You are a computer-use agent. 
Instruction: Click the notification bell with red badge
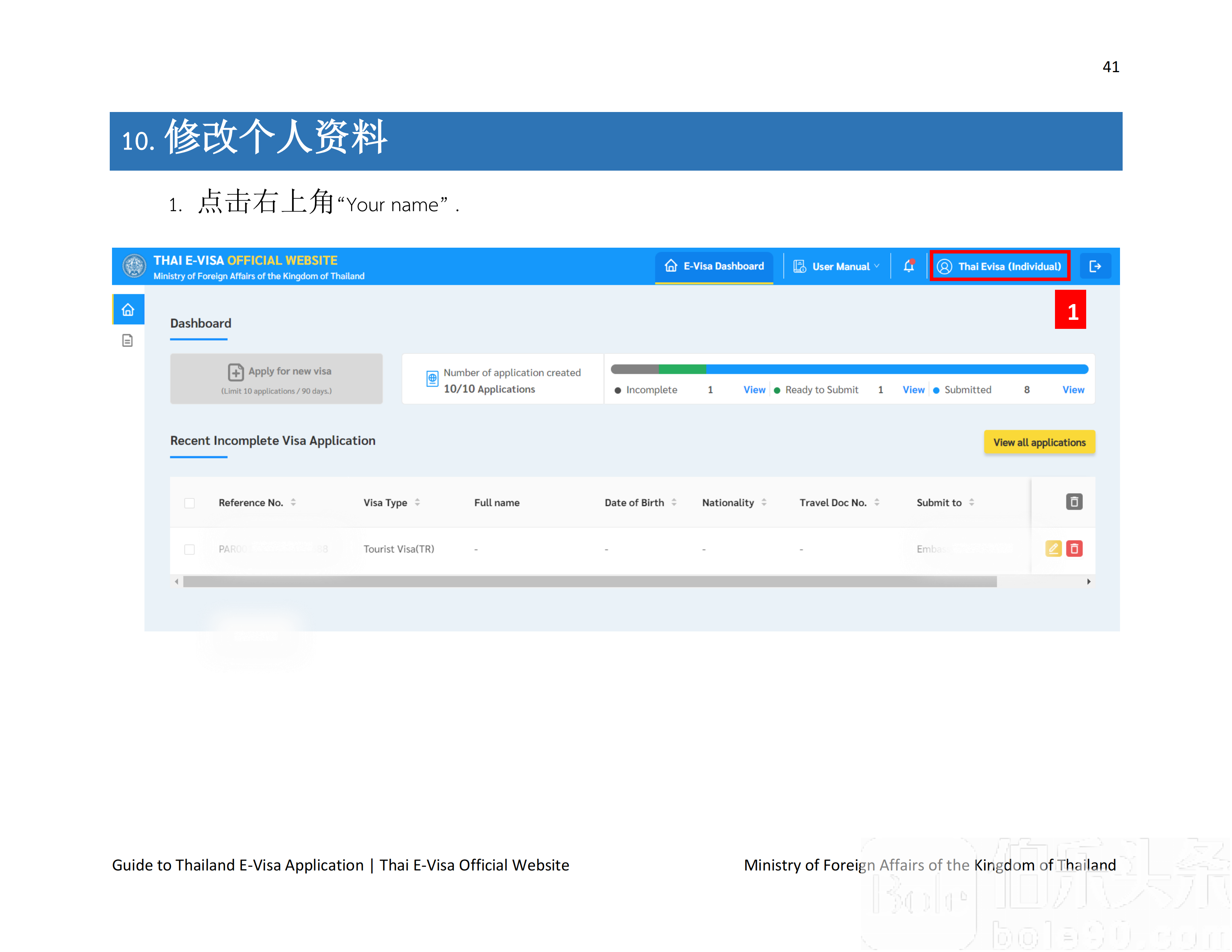(909, 266)
